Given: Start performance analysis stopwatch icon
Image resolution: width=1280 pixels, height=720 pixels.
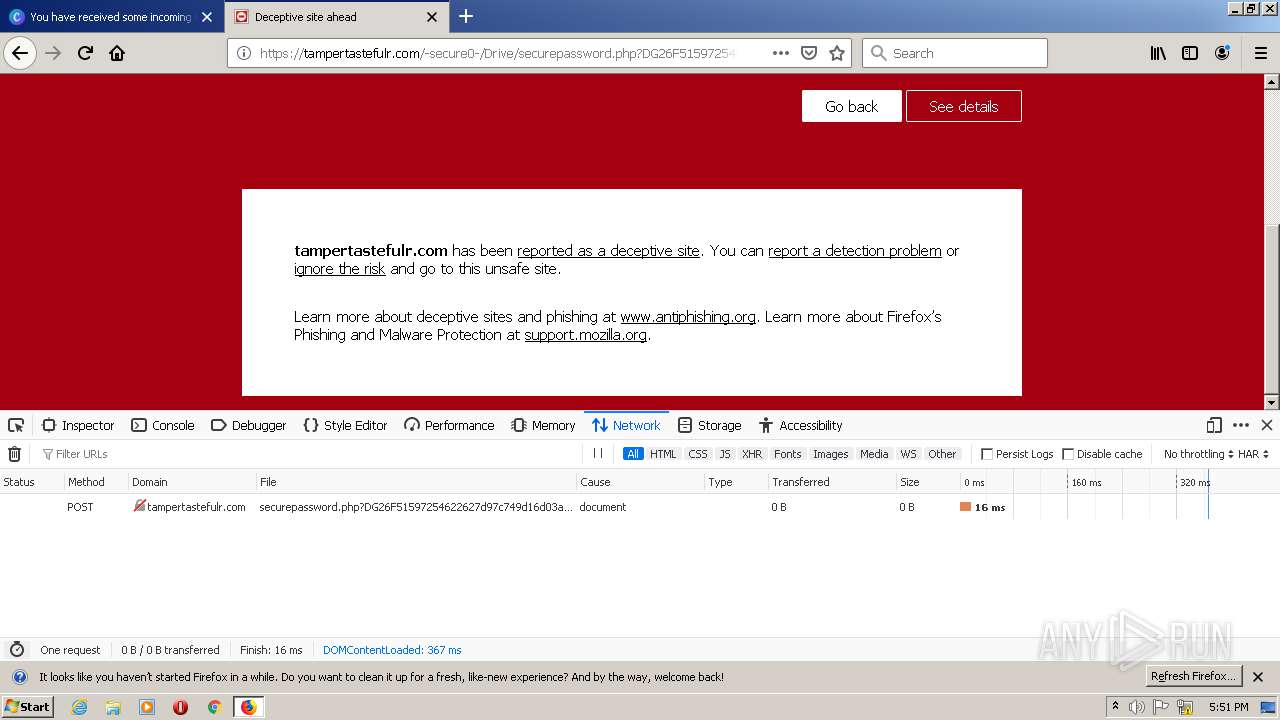Looking at the screenshot, I should tap(16, 650).
